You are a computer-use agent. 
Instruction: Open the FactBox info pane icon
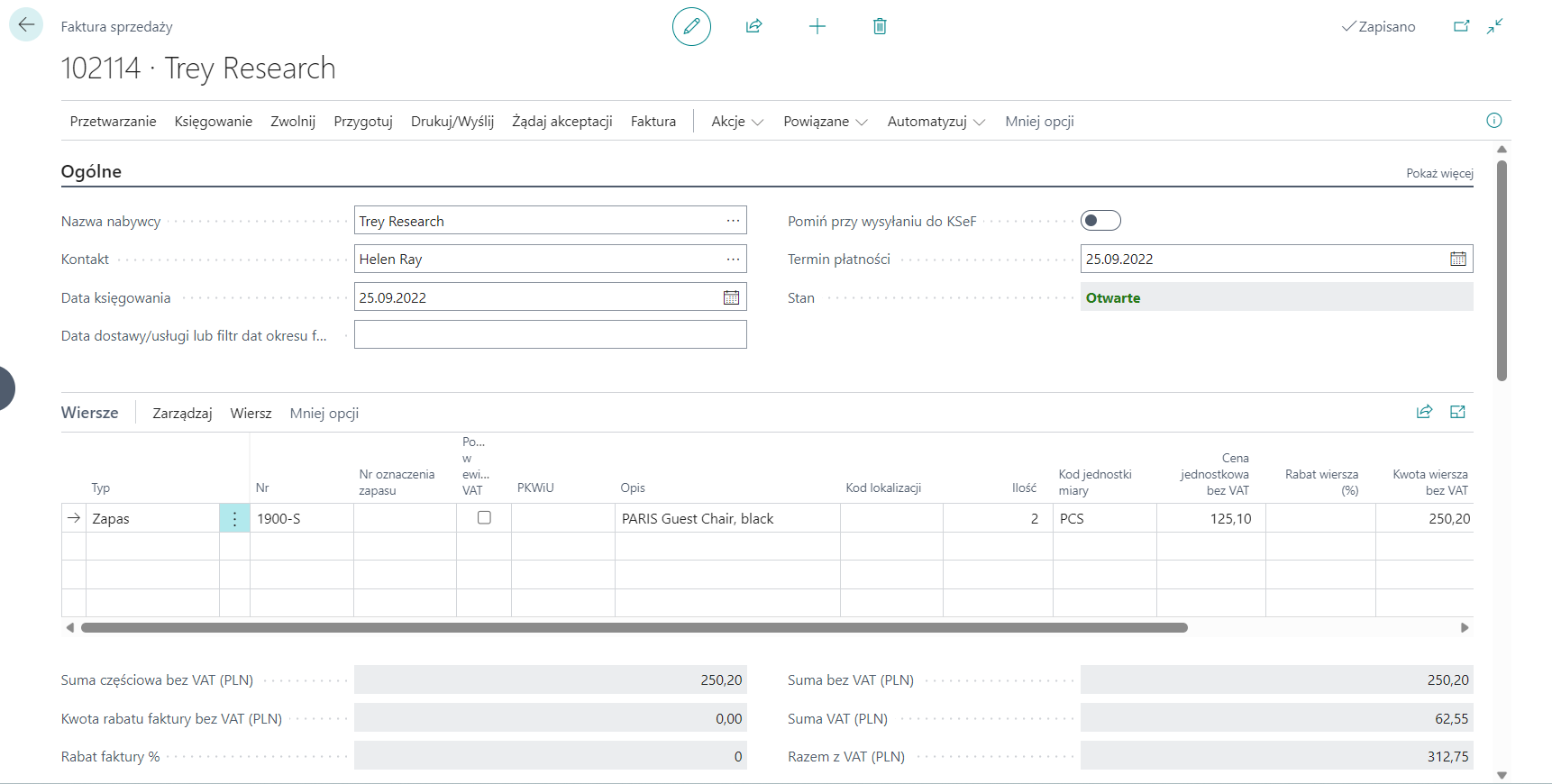click(1493, 121)
